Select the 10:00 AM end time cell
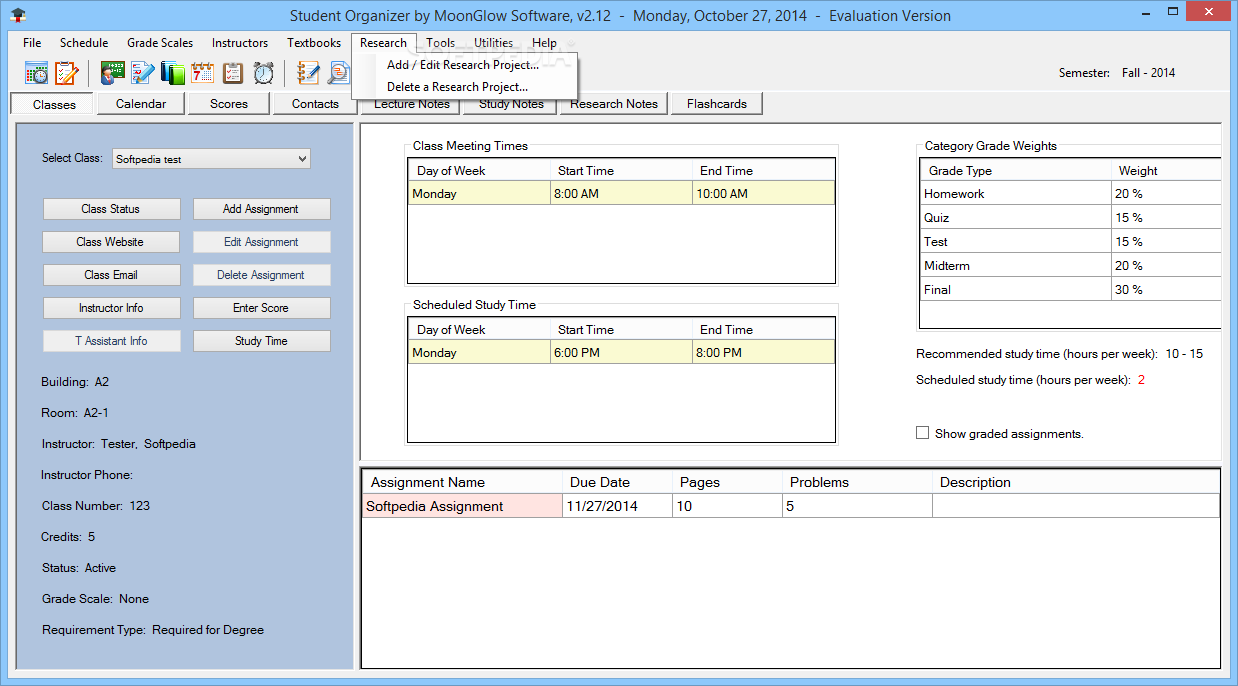The image size is (1238, 686). pyautogui.click(x=764, y=194)
